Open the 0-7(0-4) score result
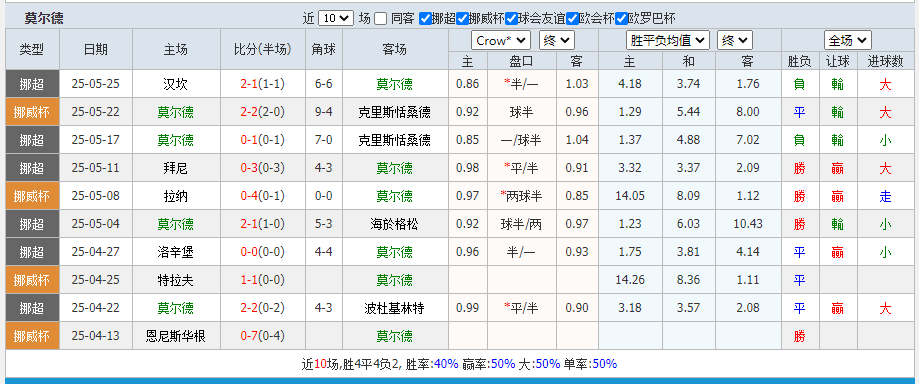This screenshot has height=384, width=919. tap(263, 337)
